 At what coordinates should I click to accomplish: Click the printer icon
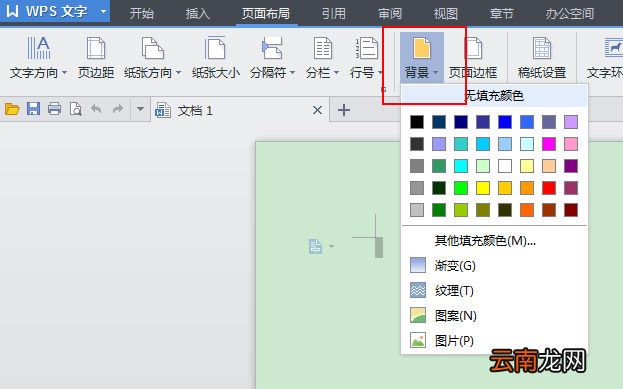[54, 108]
